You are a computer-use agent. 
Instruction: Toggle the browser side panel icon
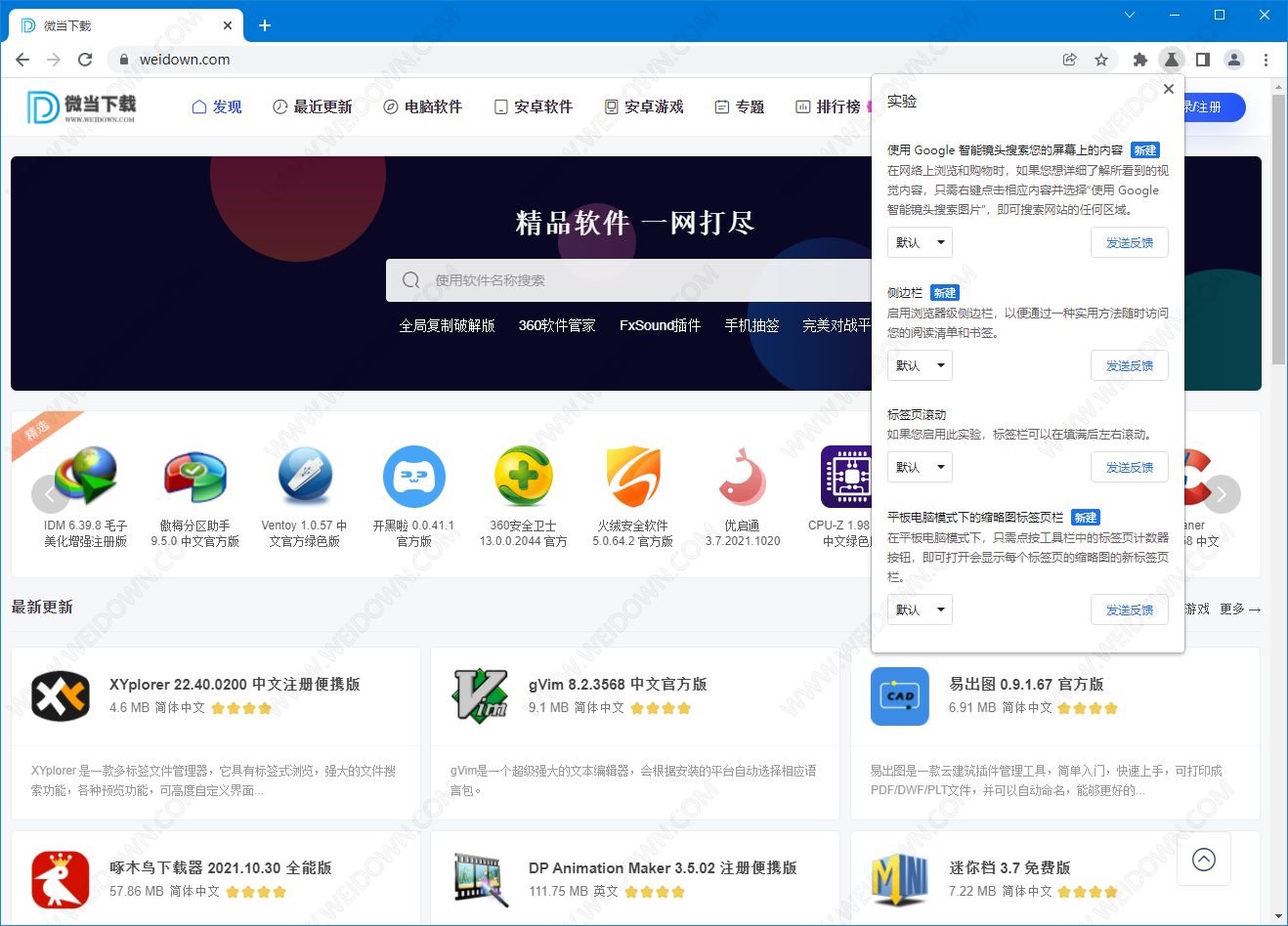coord(1203,60)
